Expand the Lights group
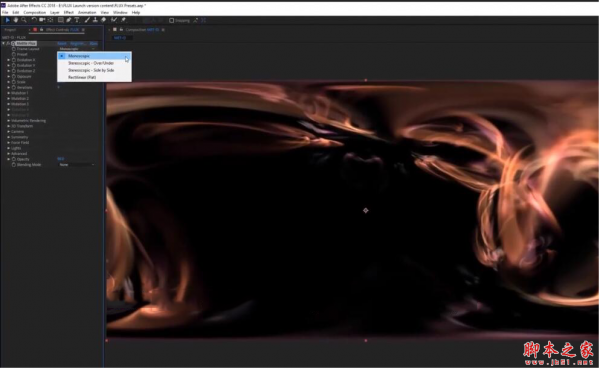Image resolution: width=600 pixels, height=369 pixels. click(9, 148)
